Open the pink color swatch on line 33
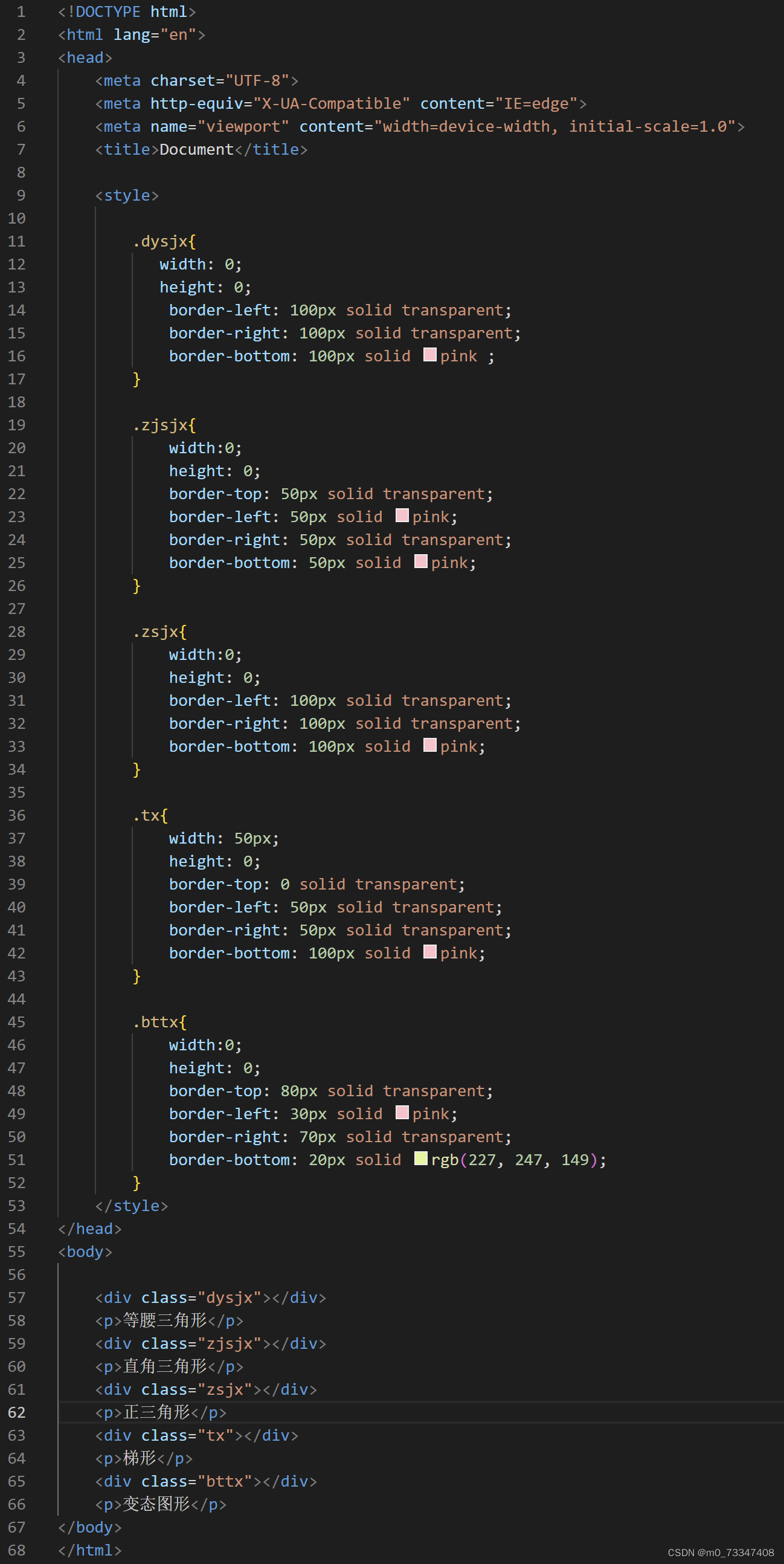 pos(429,746)
